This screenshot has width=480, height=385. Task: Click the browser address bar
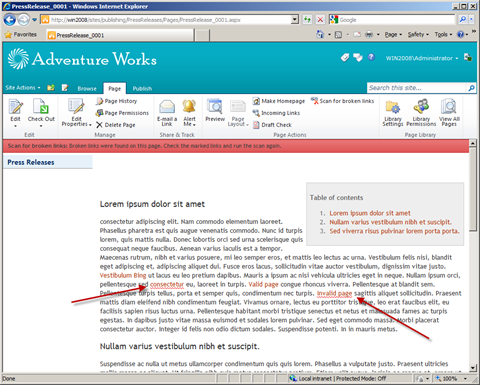coord(170,20)
